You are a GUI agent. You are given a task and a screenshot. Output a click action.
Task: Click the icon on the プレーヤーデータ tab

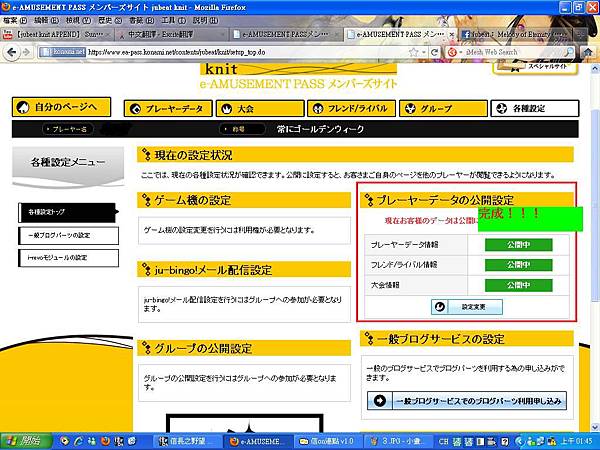coord(135,109)
